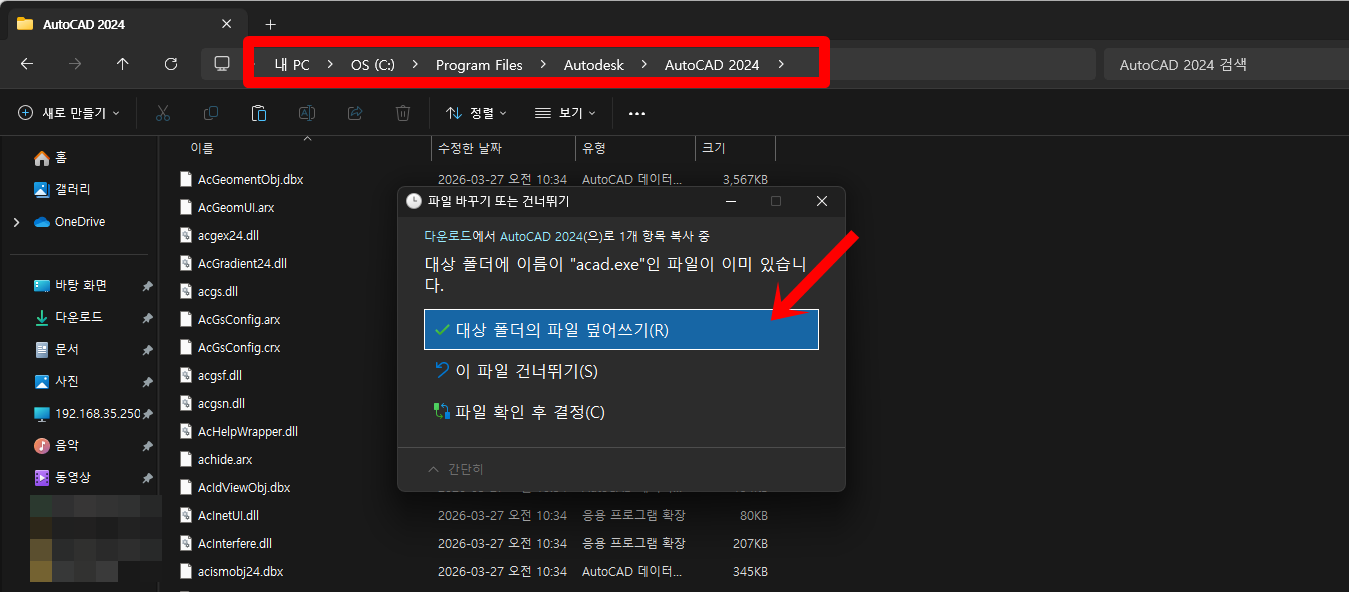Screen dimensions: 1349x592
Task: Select file AcHelpWrapper.dll
Action: (x=248, y=432)
